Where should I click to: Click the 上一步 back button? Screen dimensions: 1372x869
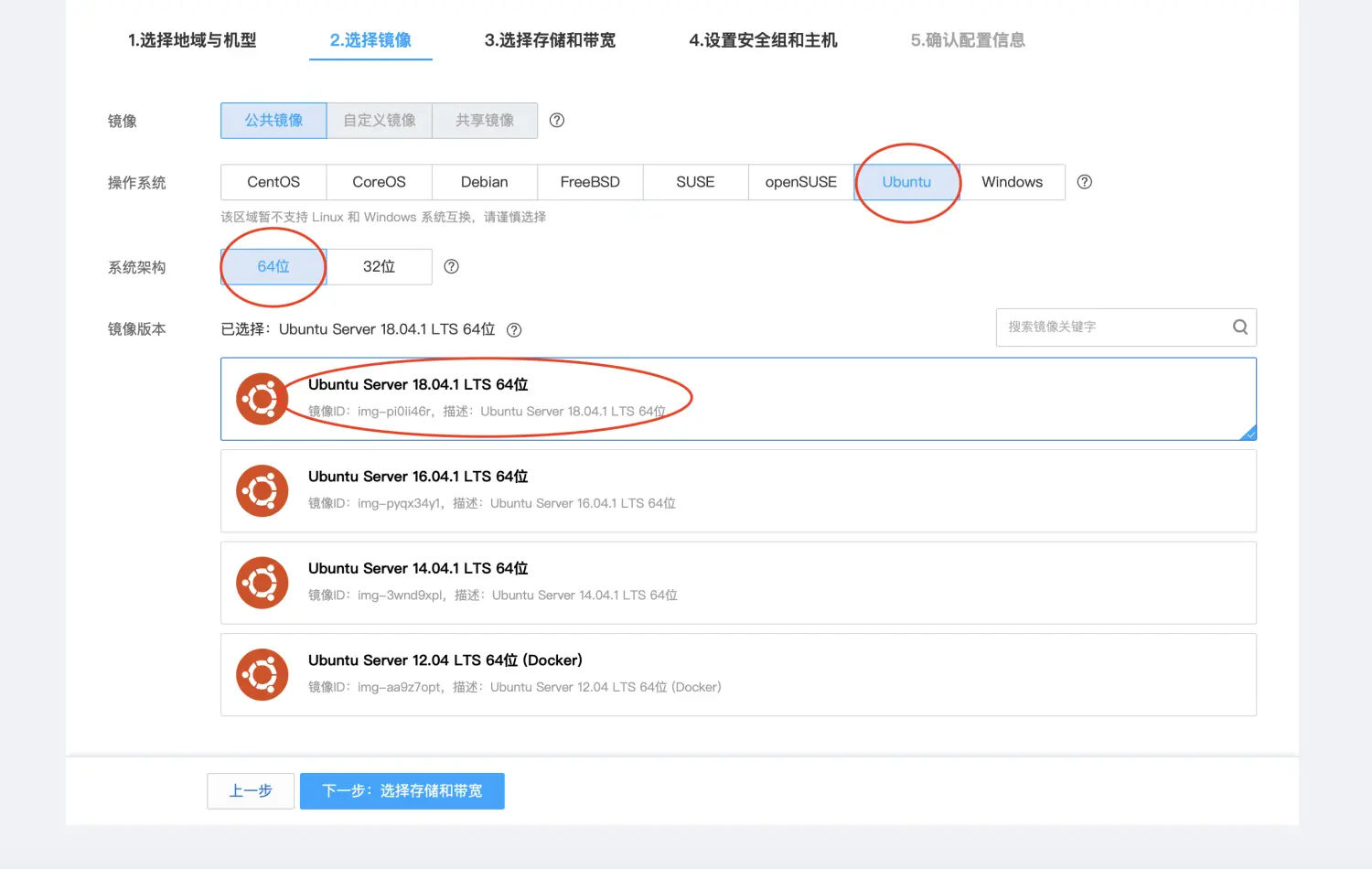tap(251, 791)
